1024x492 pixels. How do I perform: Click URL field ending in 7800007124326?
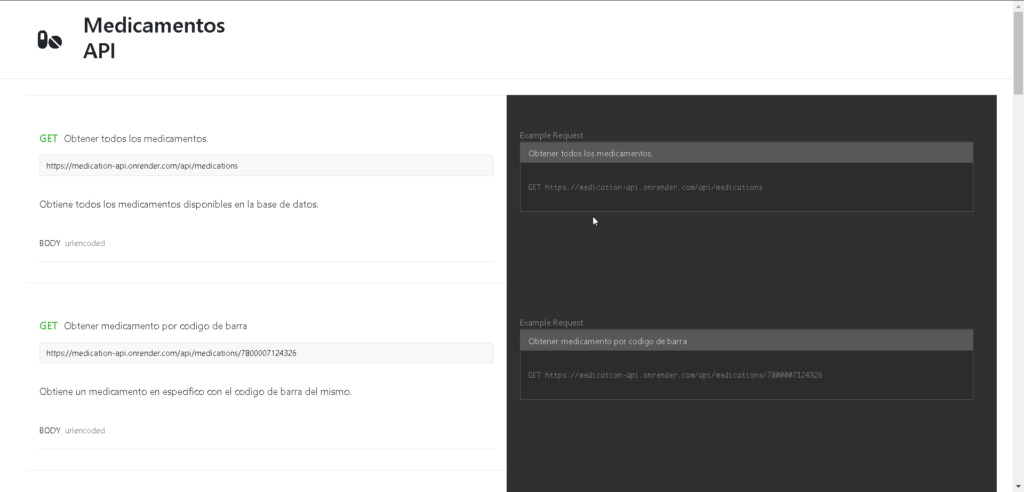(x=266, y=353)
